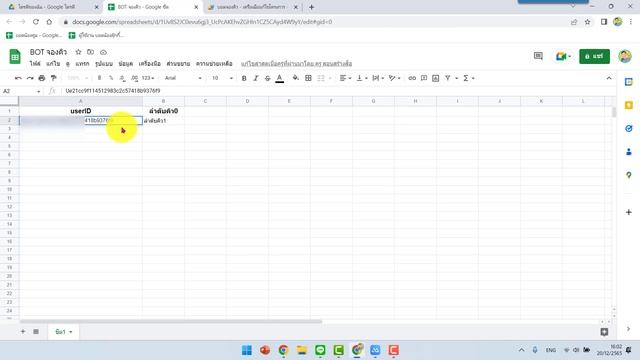The height and width of the screenshot is (360, 640).
Task: Click the merge cells icon
Action: (321, 78)
